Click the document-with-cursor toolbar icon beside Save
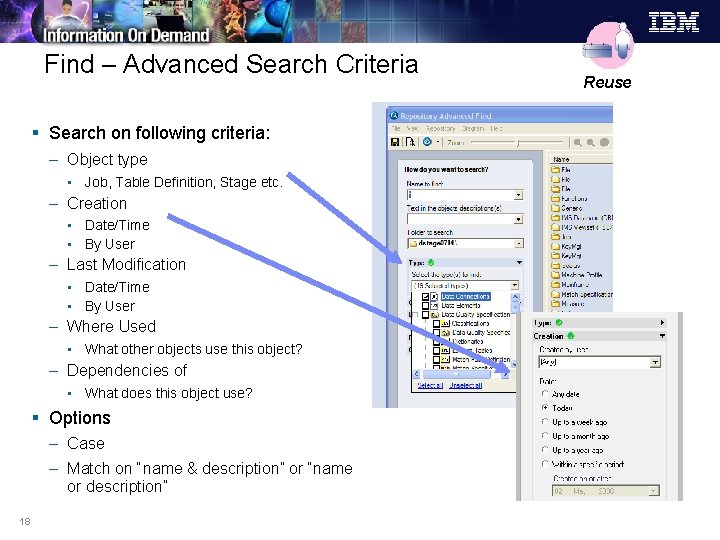Screen dimensions: 720x540 (410, 142)
